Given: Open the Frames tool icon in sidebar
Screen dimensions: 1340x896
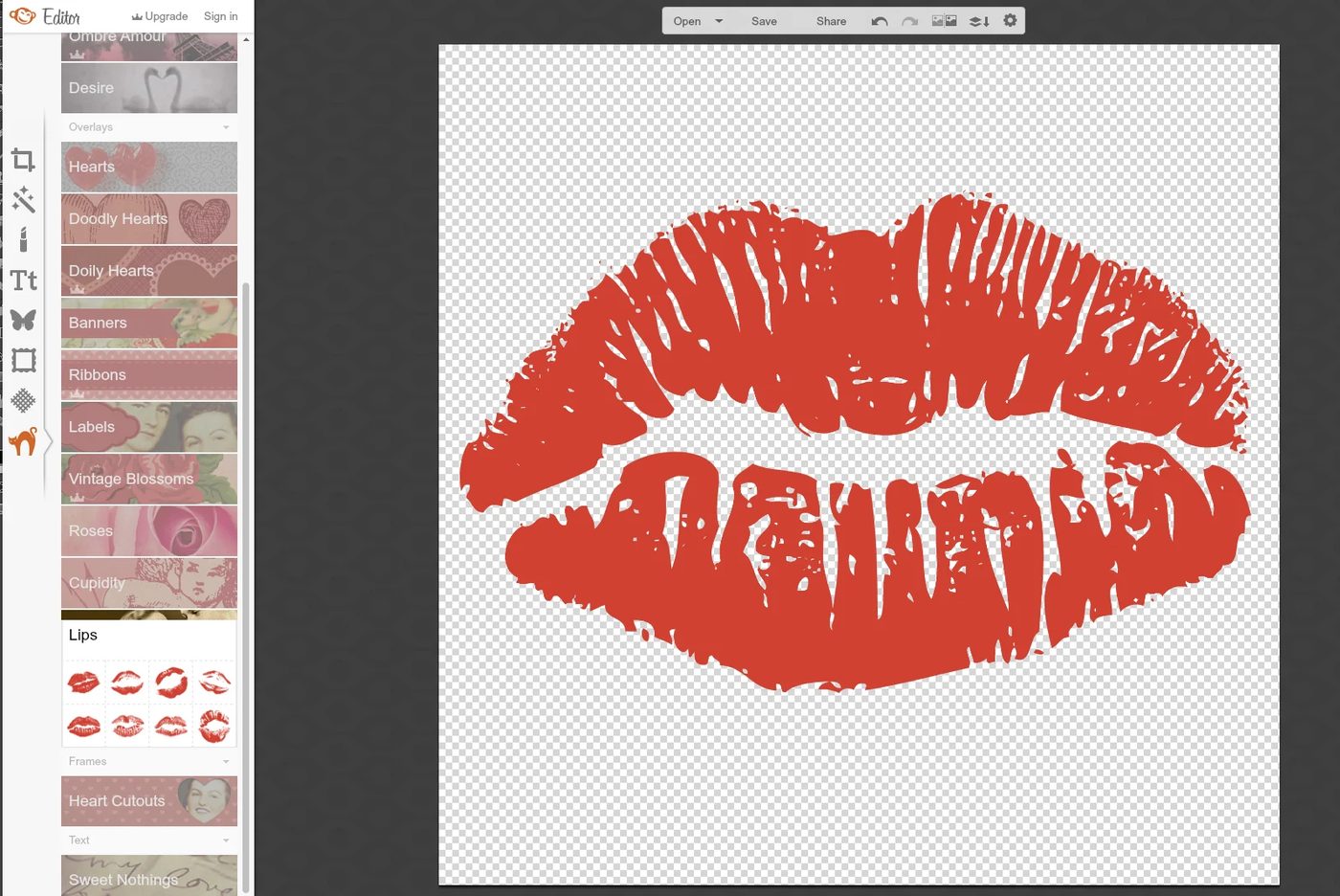Looking at the screenshot, I should click(x=23, y=360).
